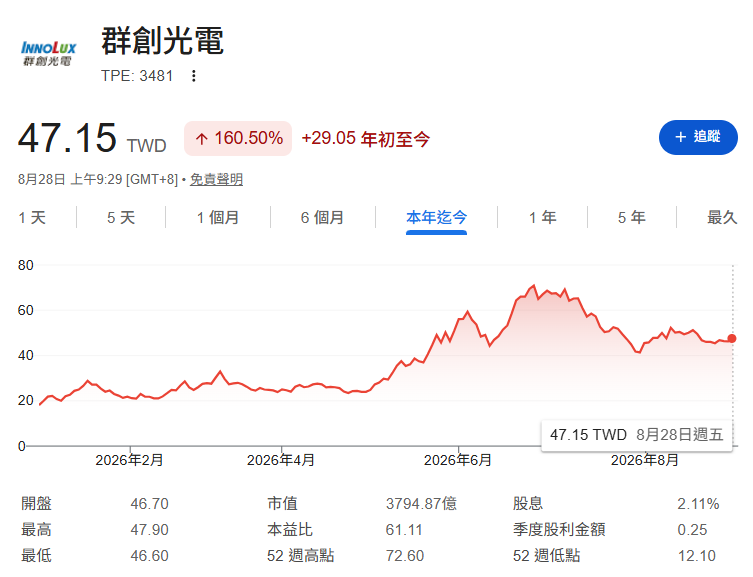Switch to the 5 天 range tab
The height and width of the screenshot is (577, 753).
(121, 217)
